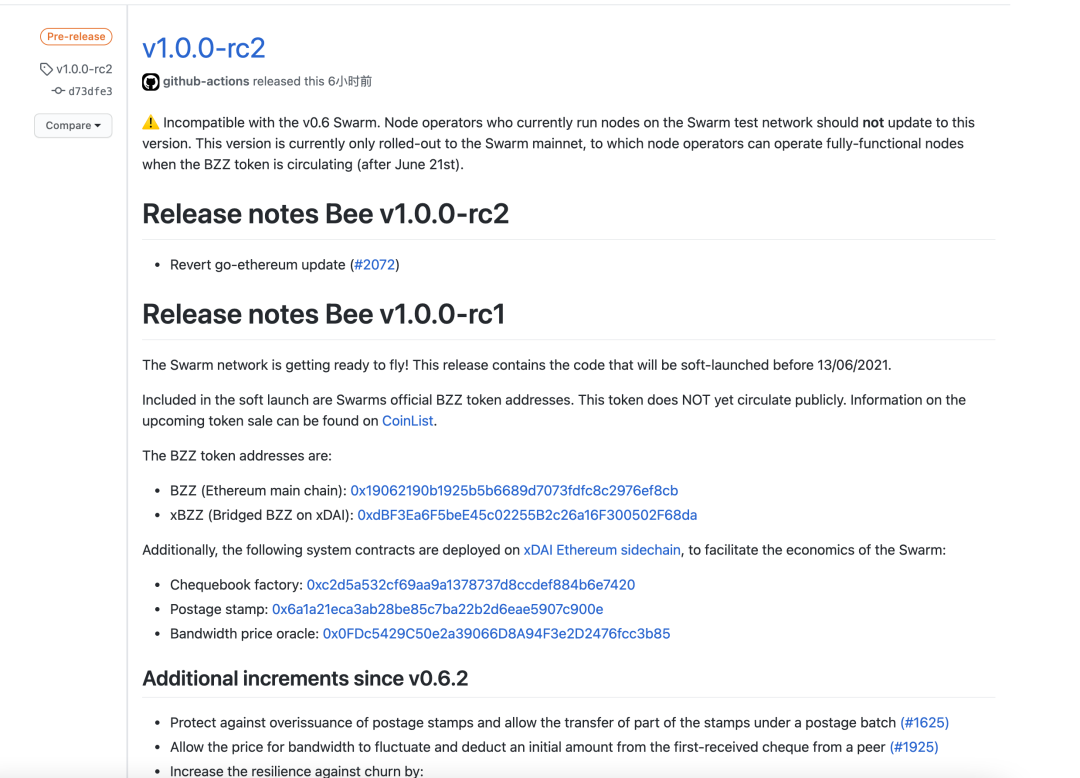This screenshot has height=778, width=1080.
Task: Open commit d73dfe3
Action: point(90,91)
